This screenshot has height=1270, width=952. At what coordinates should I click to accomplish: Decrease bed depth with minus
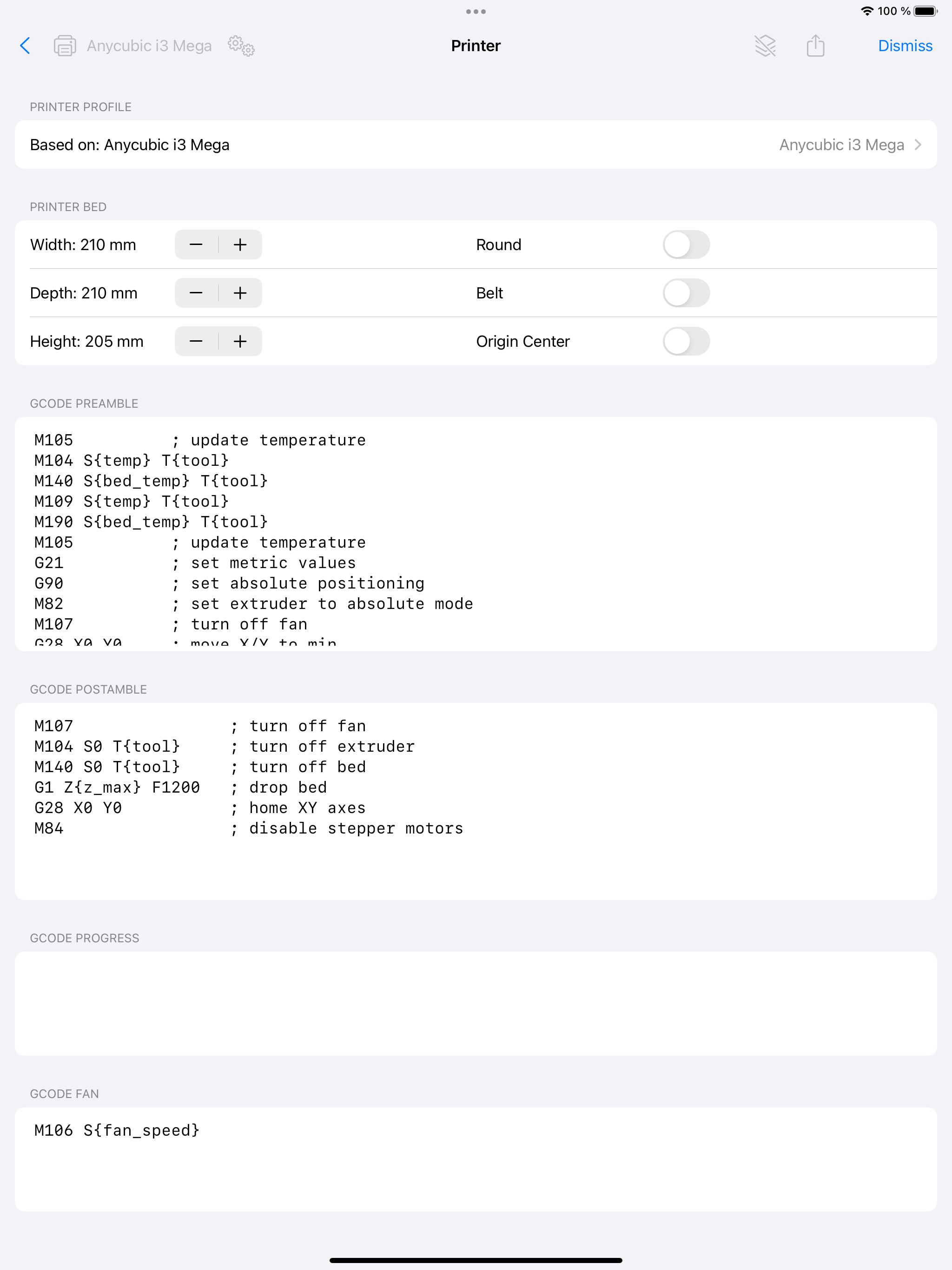tap(196, 293)
